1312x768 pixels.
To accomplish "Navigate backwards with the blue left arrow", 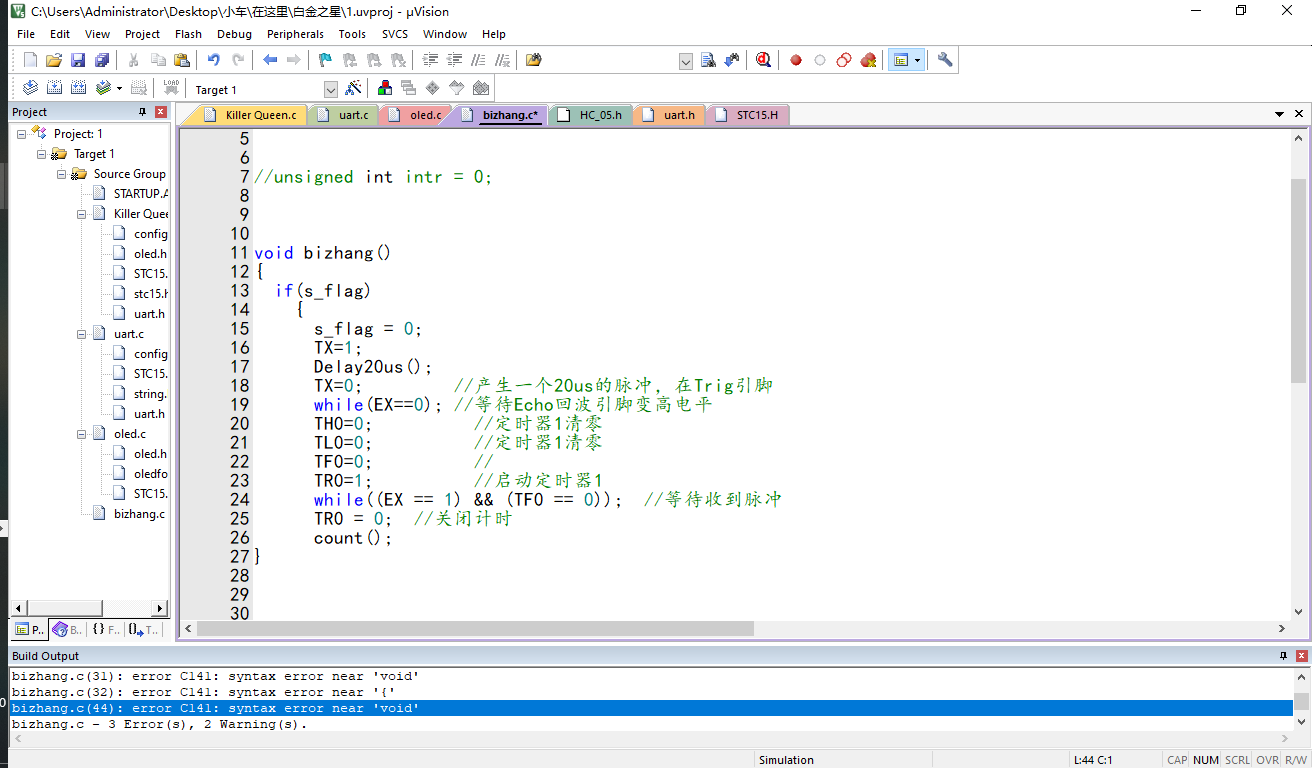I will point(270,60).
